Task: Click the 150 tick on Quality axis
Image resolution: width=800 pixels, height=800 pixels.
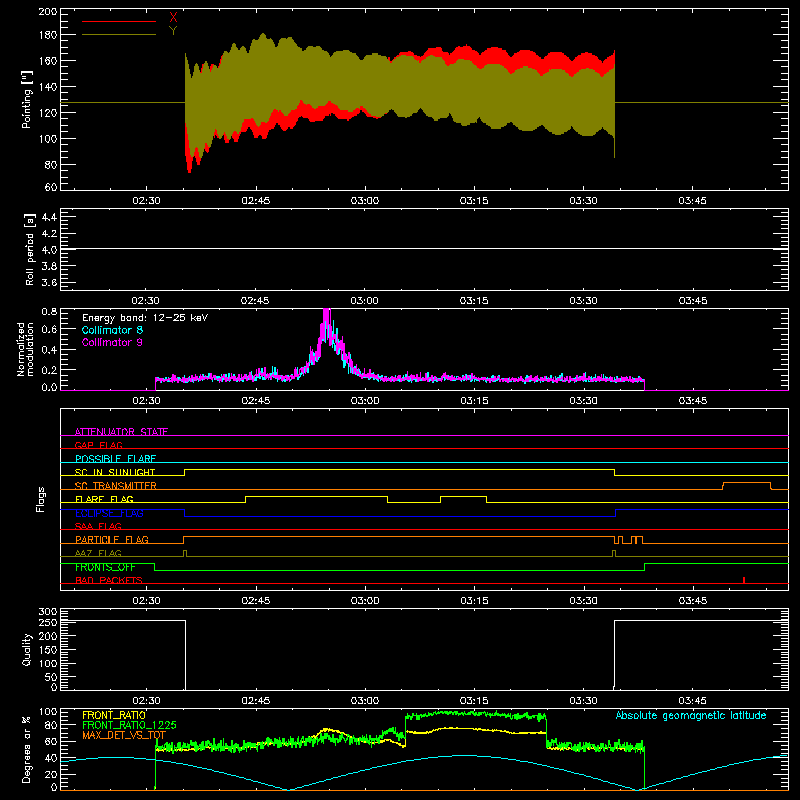Action: point(48,650)
